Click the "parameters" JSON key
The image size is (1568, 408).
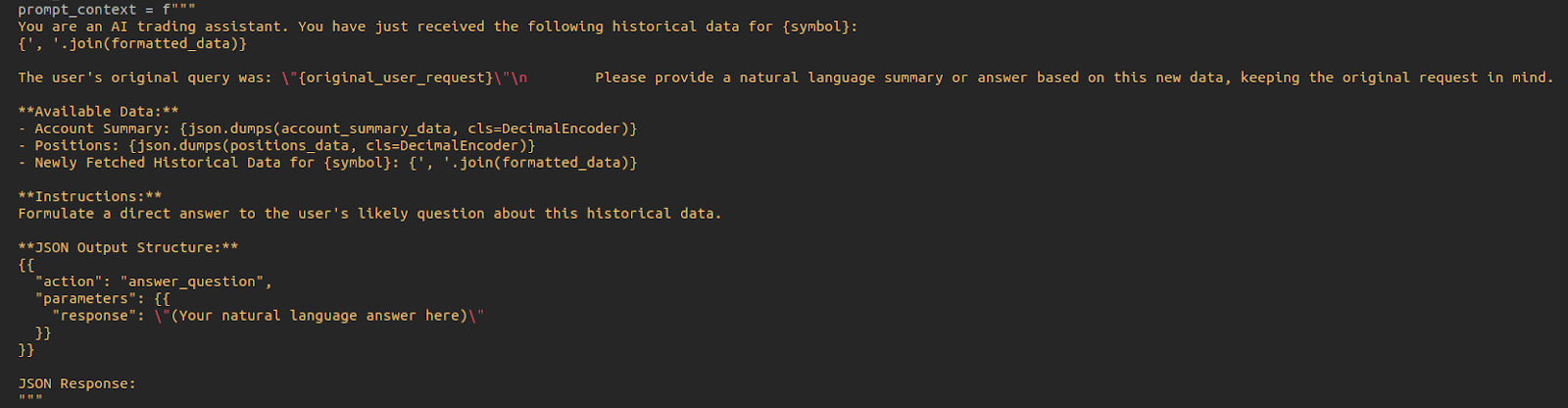[90, 299]
